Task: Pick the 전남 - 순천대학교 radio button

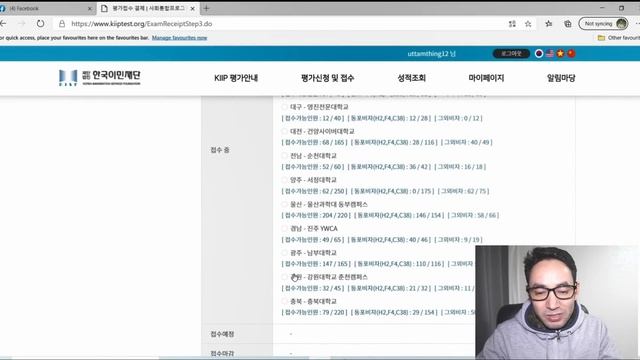Action: point(284,156)
